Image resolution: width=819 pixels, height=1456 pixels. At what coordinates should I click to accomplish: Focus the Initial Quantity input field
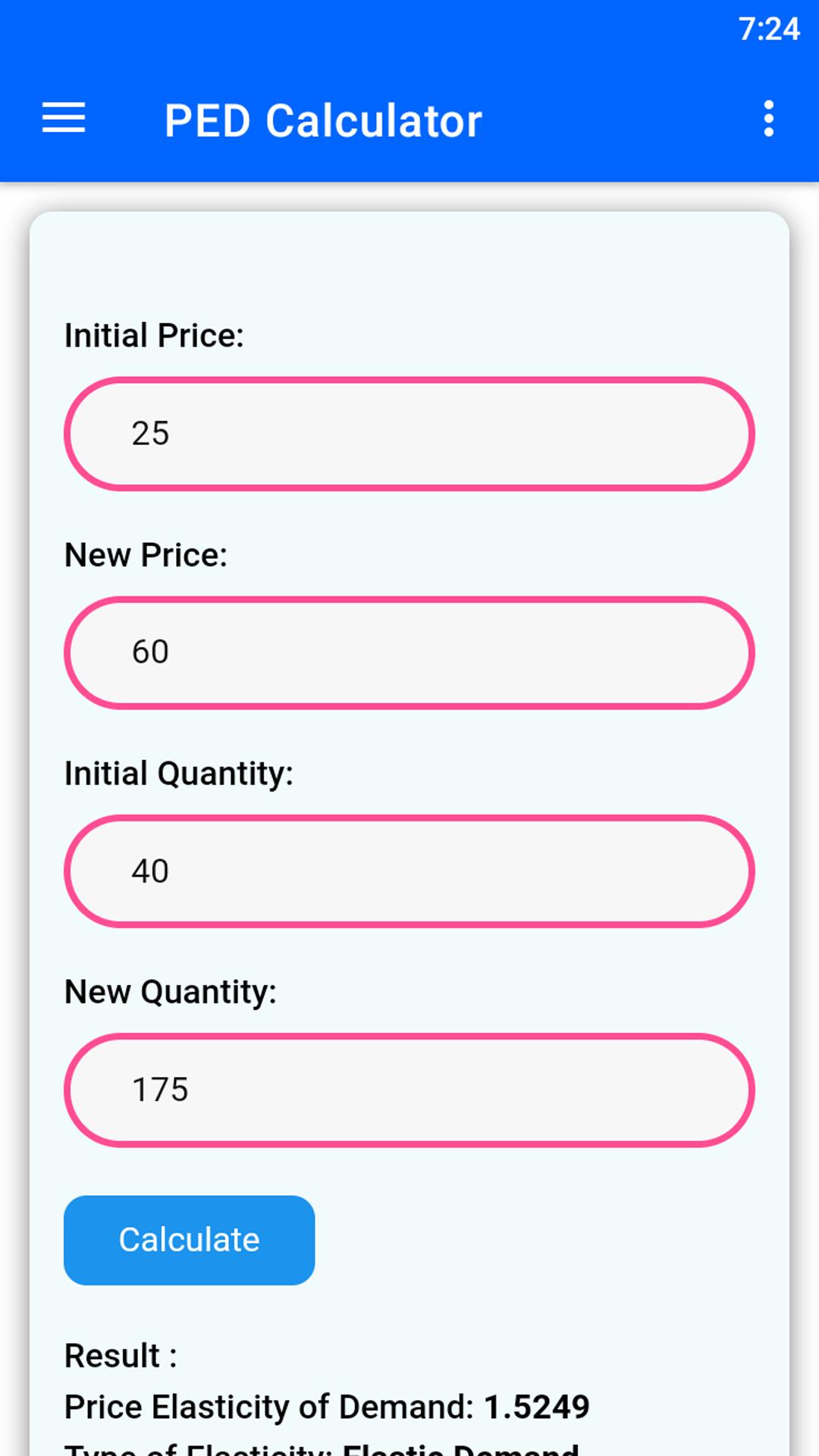coord(409,871)
